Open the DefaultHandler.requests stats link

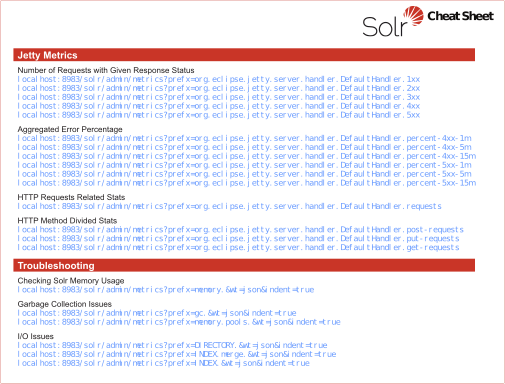pos(230,206)
